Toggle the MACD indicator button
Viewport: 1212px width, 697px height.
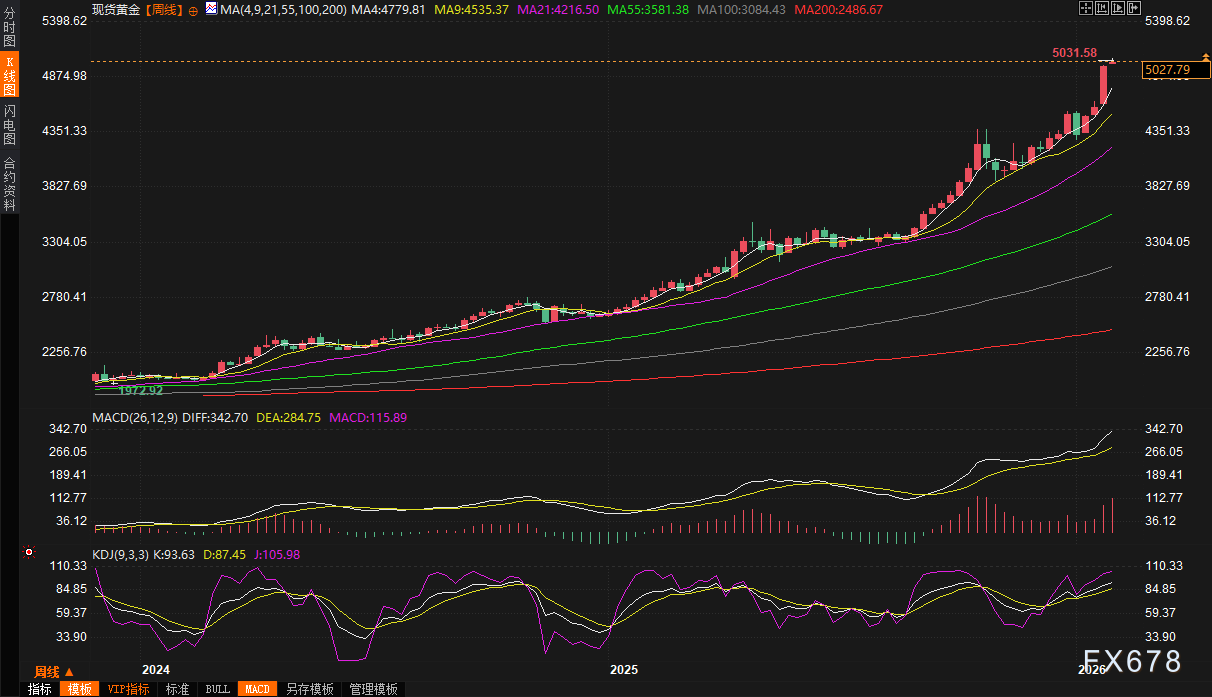pos(257,689)
